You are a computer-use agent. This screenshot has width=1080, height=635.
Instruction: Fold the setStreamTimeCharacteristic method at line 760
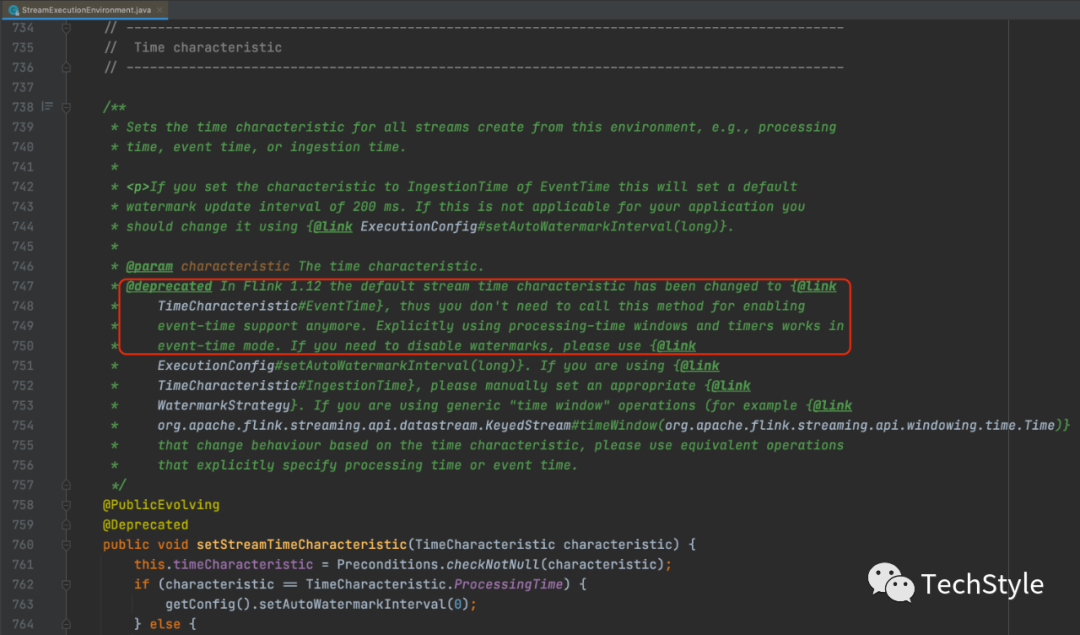click(66, 545)
